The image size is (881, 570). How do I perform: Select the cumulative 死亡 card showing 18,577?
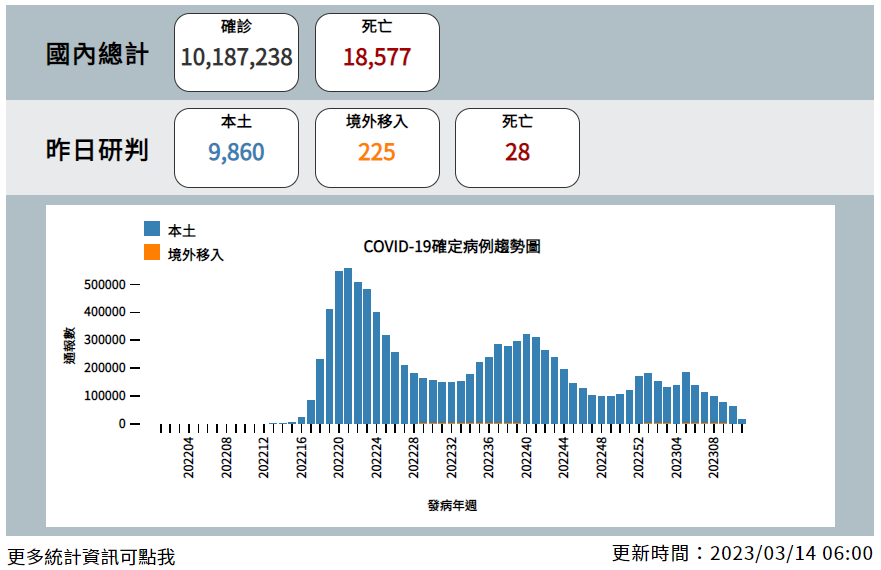[377, 52]
